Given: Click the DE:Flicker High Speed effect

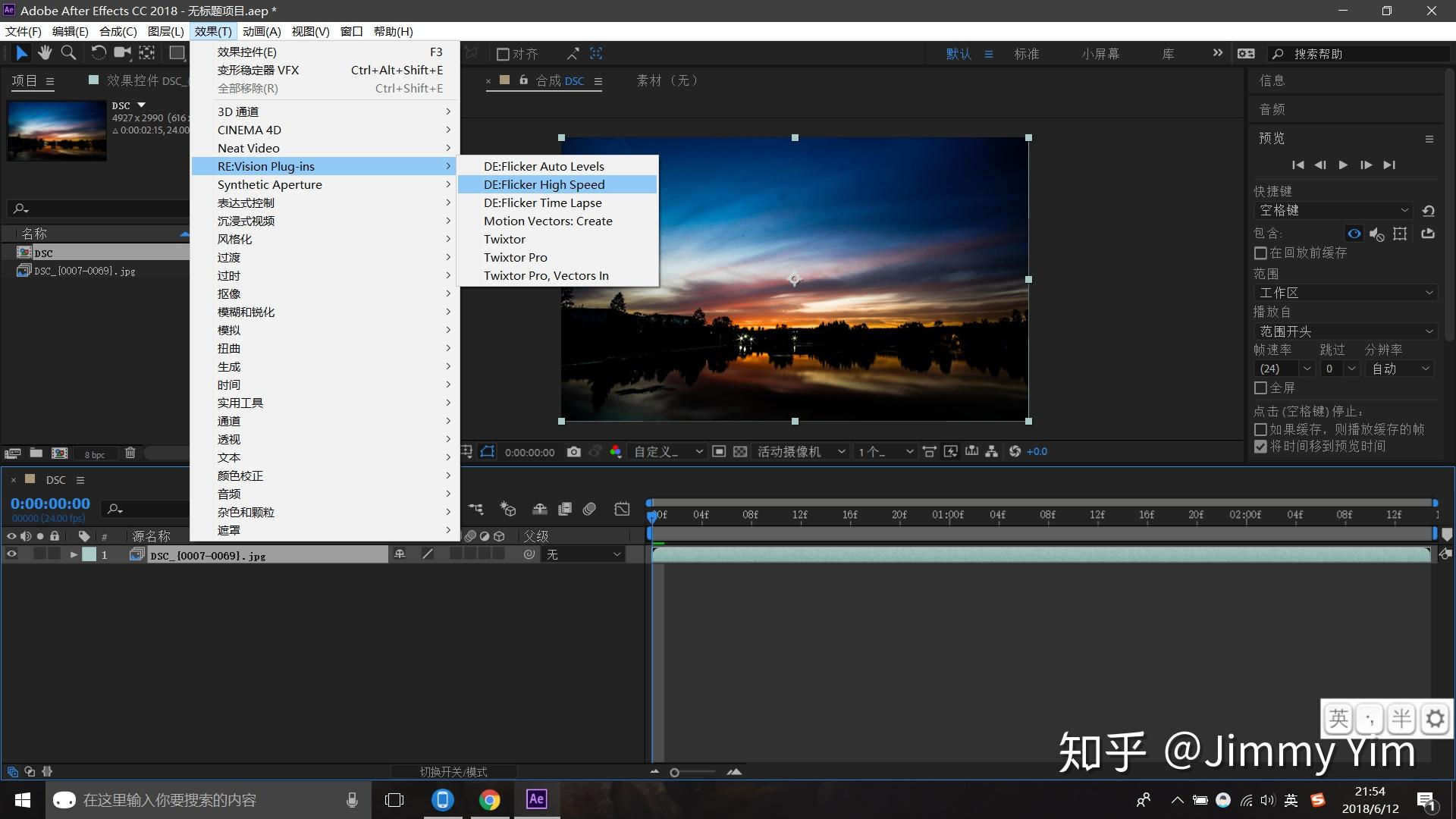Looking at the screenshot, I should click(544, 184).
